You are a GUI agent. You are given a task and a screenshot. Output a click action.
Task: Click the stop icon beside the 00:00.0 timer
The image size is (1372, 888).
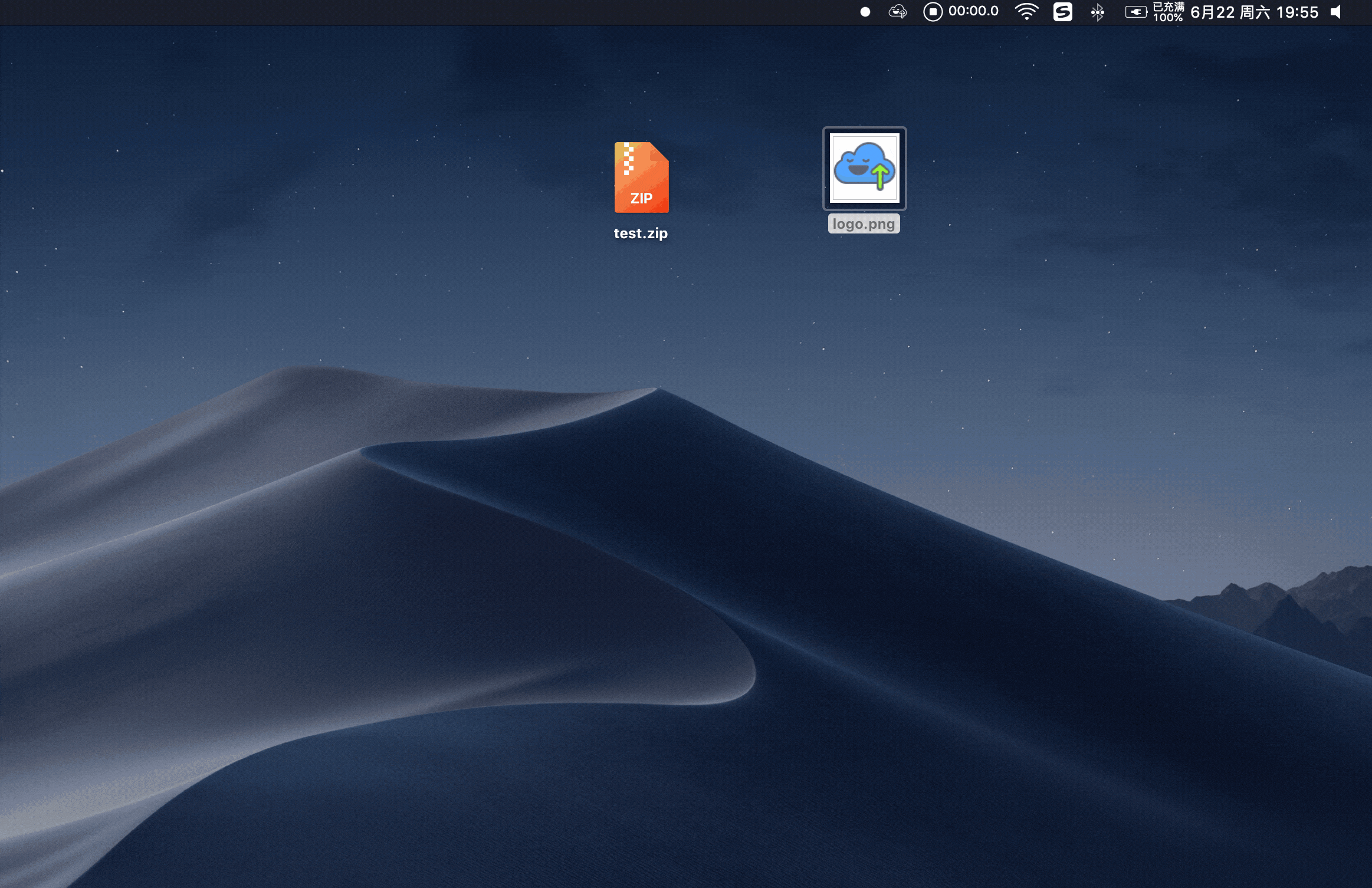coord(934,11)
